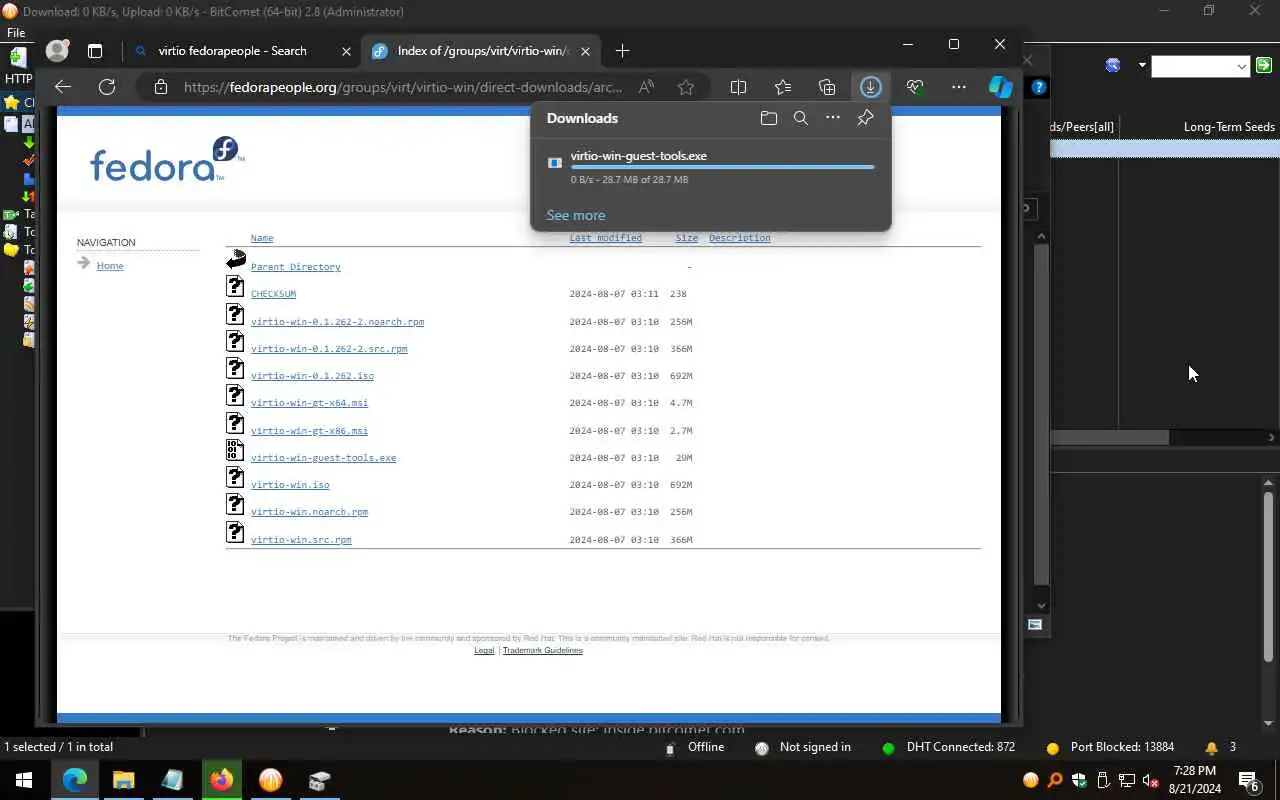The width and height of the screenshot is (1280, 800).
Task: Go back in Edge browser
Action: (x=63, y=87)
